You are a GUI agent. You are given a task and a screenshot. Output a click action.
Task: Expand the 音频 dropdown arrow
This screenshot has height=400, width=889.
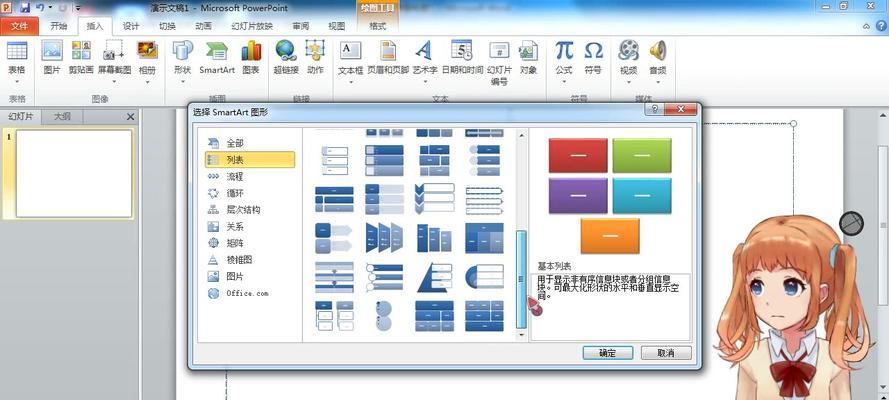tap(658, 82)
